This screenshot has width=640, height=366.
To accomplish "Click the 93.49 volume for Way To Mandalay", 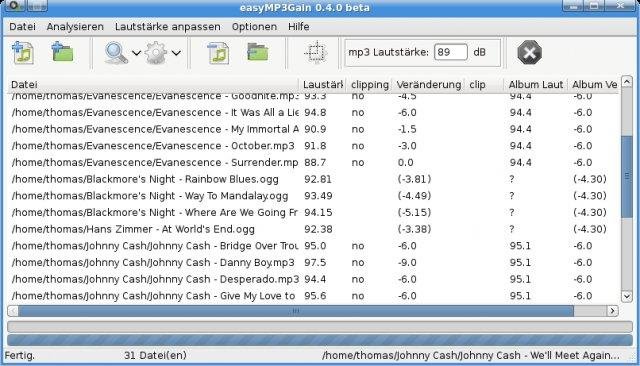I will (x=318, y=196).
